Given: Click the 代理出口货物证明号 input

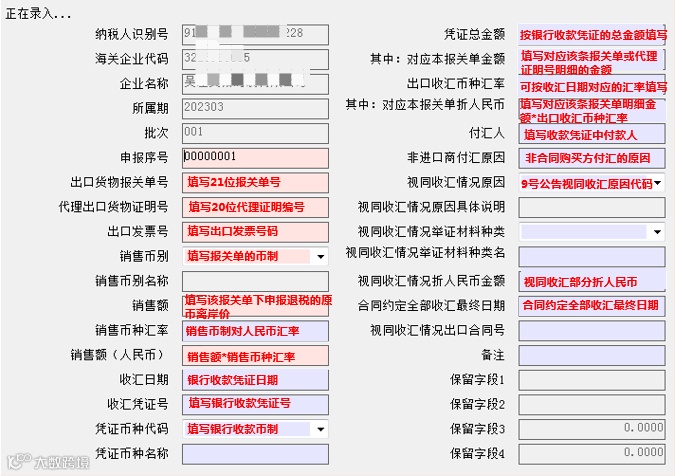Looking at the screenshot, I should point(255,207).
